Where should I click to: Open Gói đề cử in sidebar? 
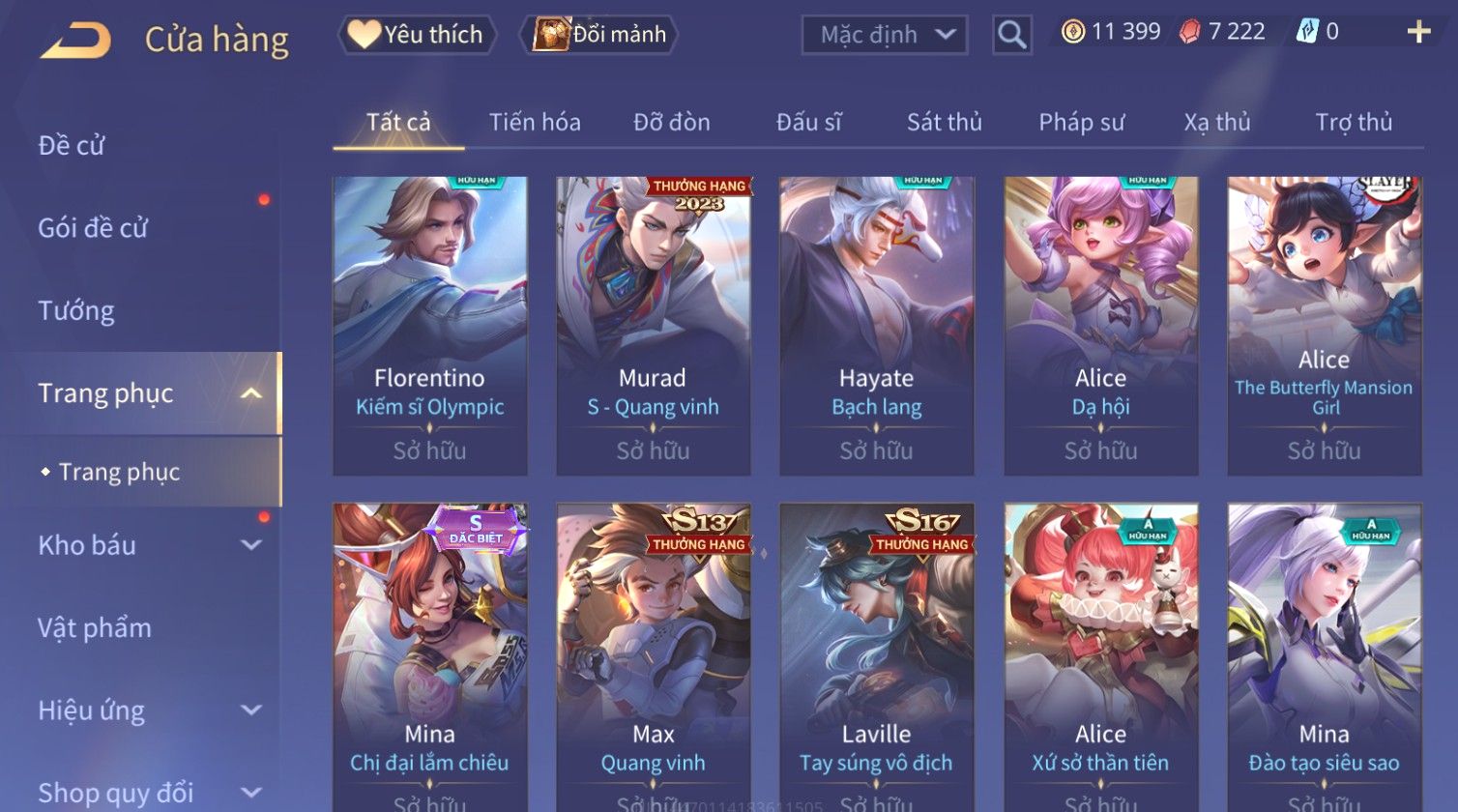(x=93, y=228)
